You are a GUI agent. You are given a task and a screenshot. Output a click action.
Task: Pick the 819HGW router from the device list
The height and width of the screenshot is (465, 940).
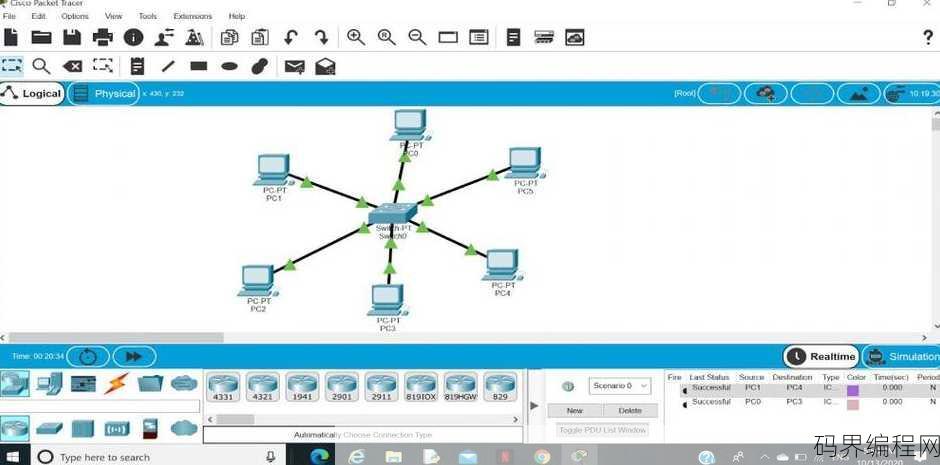pyautogui.click(x=460, y=387)
